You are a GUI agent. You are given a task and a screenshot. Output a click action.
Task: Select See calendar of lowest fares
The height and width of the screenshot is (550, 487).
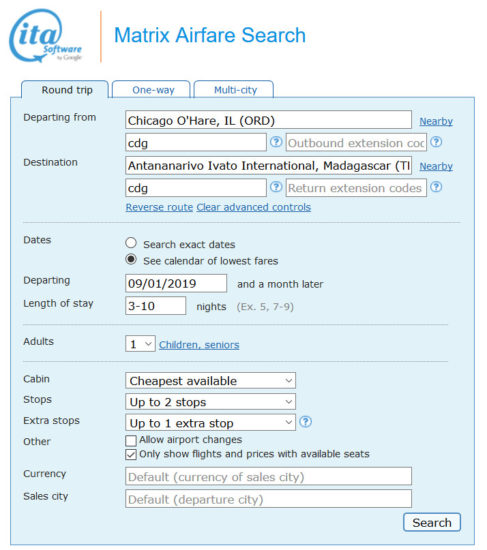coord(131,260)
